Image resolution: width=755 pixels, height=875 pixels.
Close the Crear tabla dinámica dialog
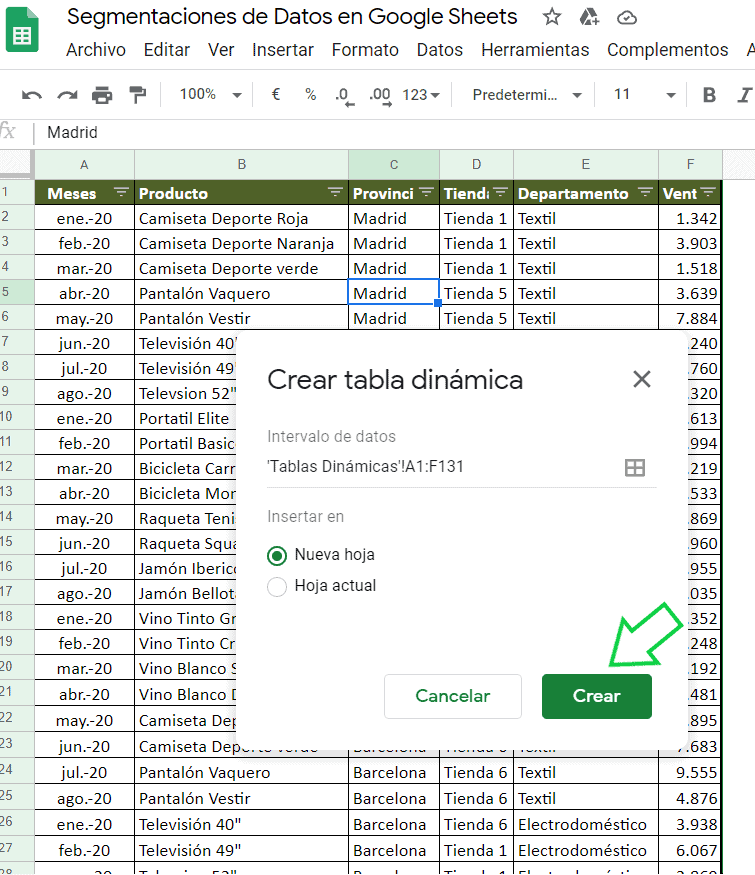pos(642,379)
